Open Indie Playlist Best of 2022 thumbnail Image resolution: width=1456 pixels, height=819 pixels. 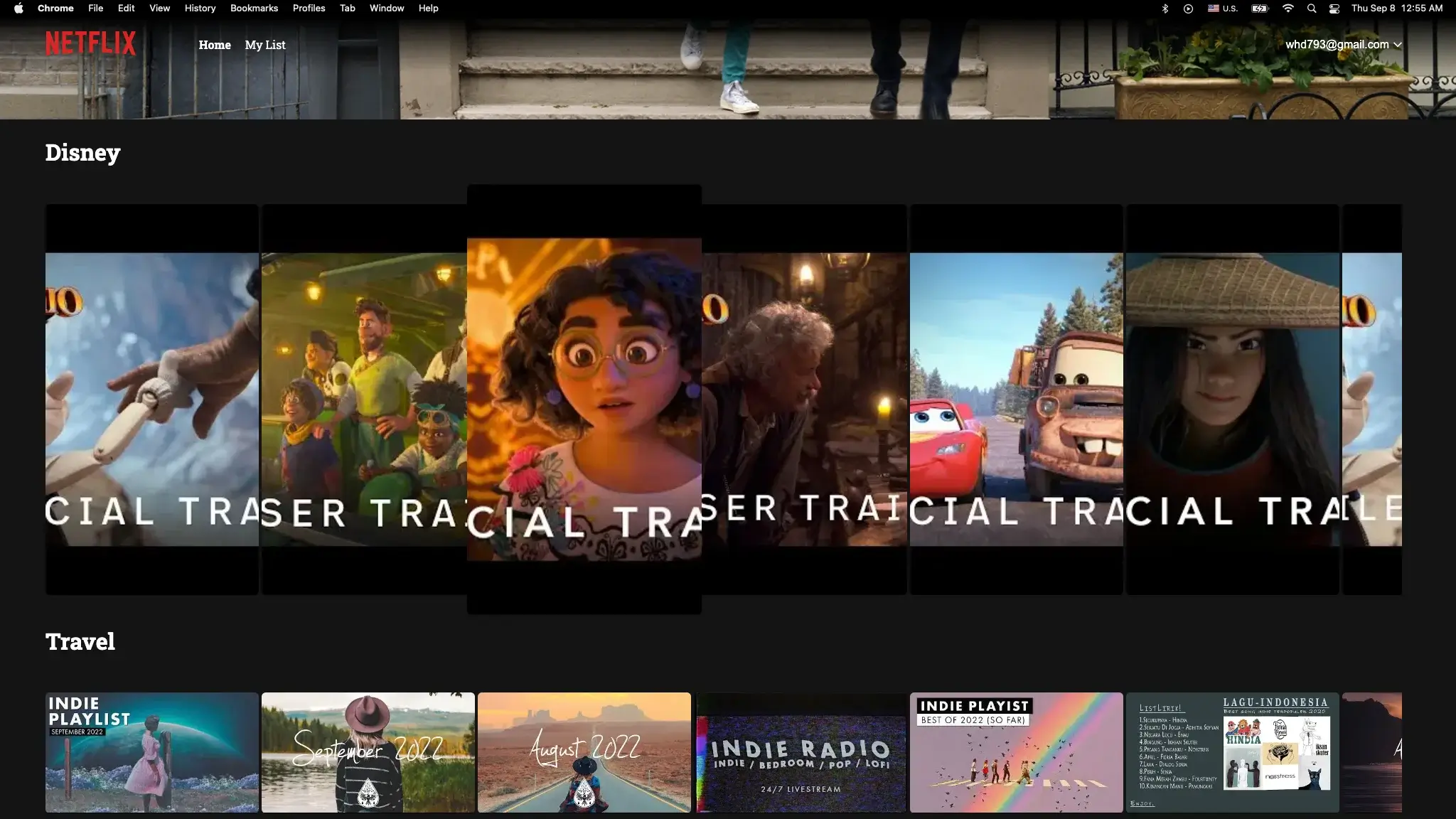pos(1017,752)
